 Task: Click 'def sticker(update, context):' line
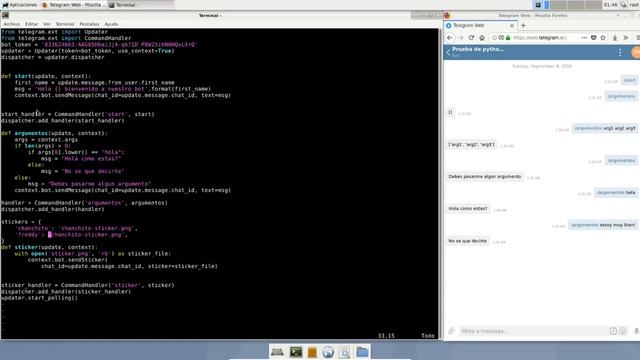coord(49,247)
